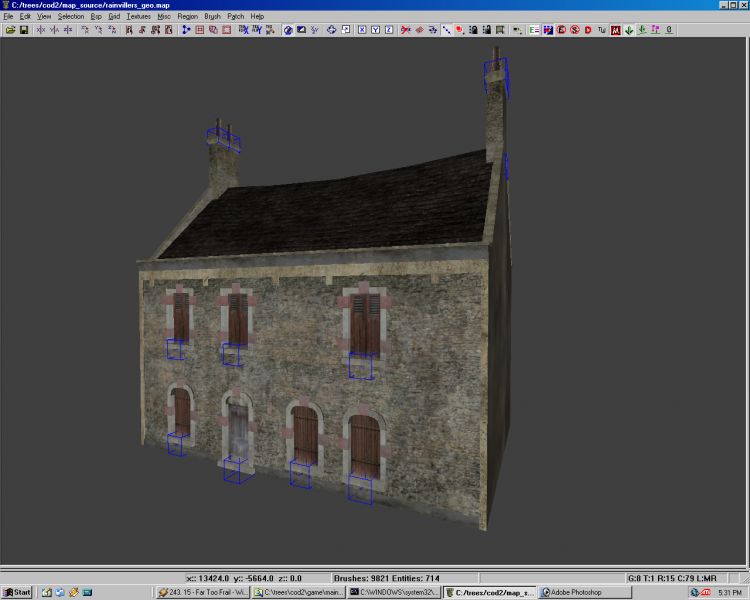Click the first quick launch icon
This screenshot has width=750, height=600.
[46, 592]
